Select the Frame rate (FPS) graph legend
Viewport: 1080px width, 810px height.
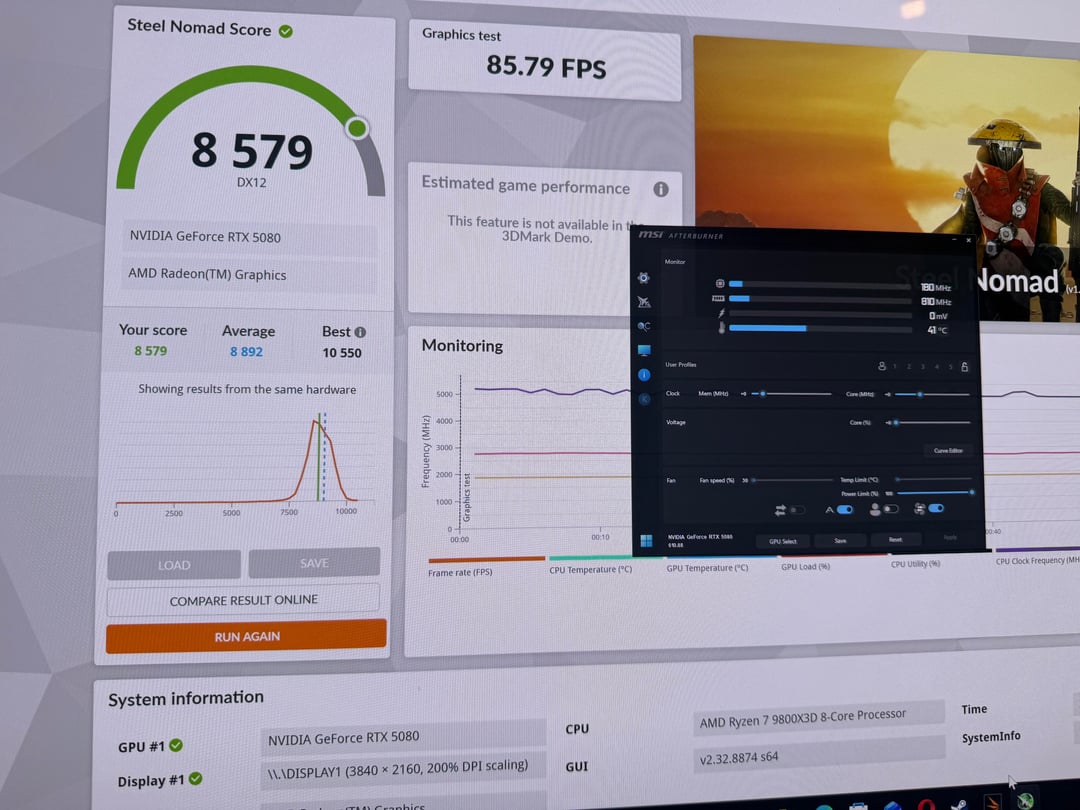tap(460, 572)
